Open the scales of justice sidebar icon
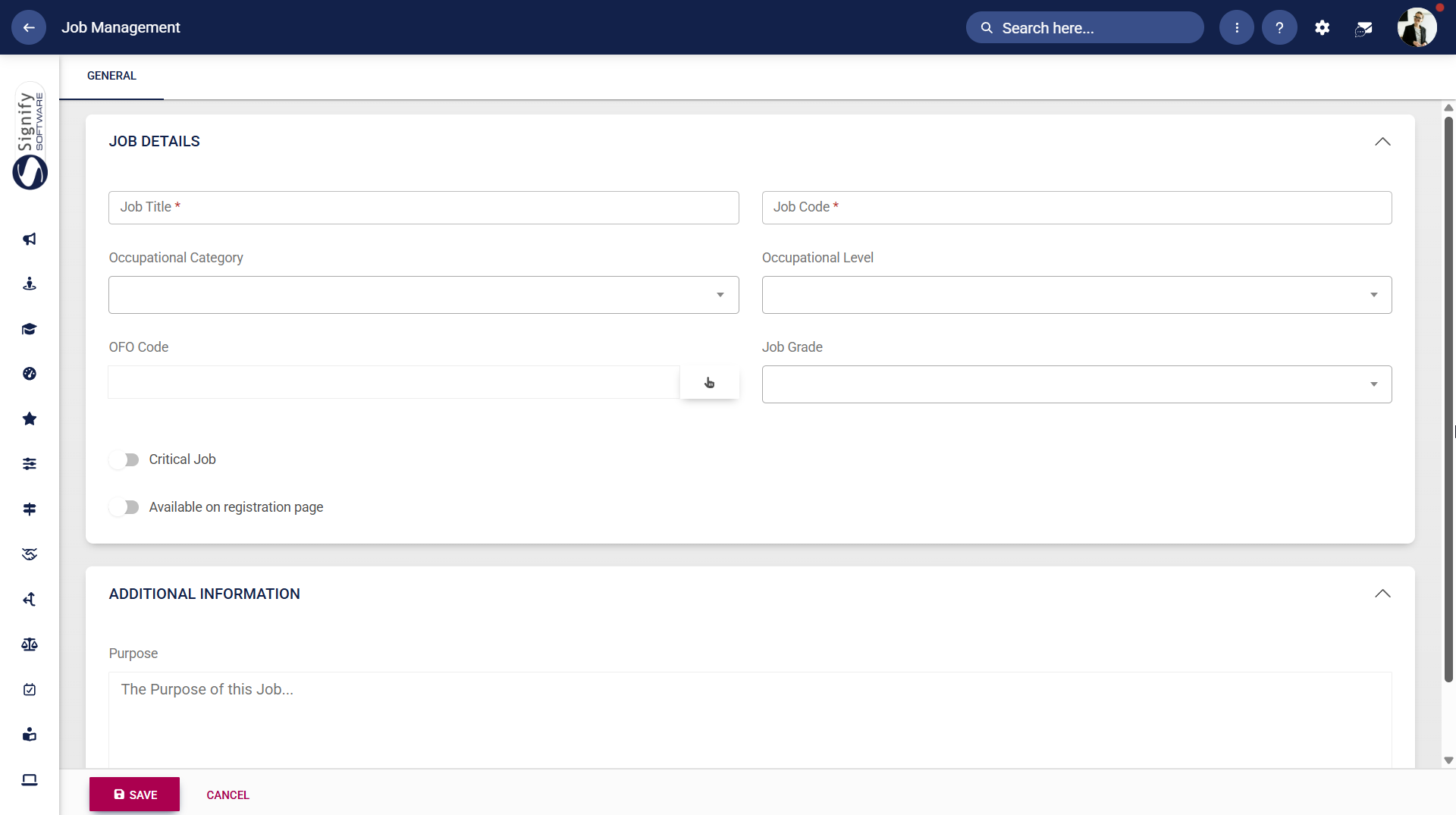 [29, 644]
